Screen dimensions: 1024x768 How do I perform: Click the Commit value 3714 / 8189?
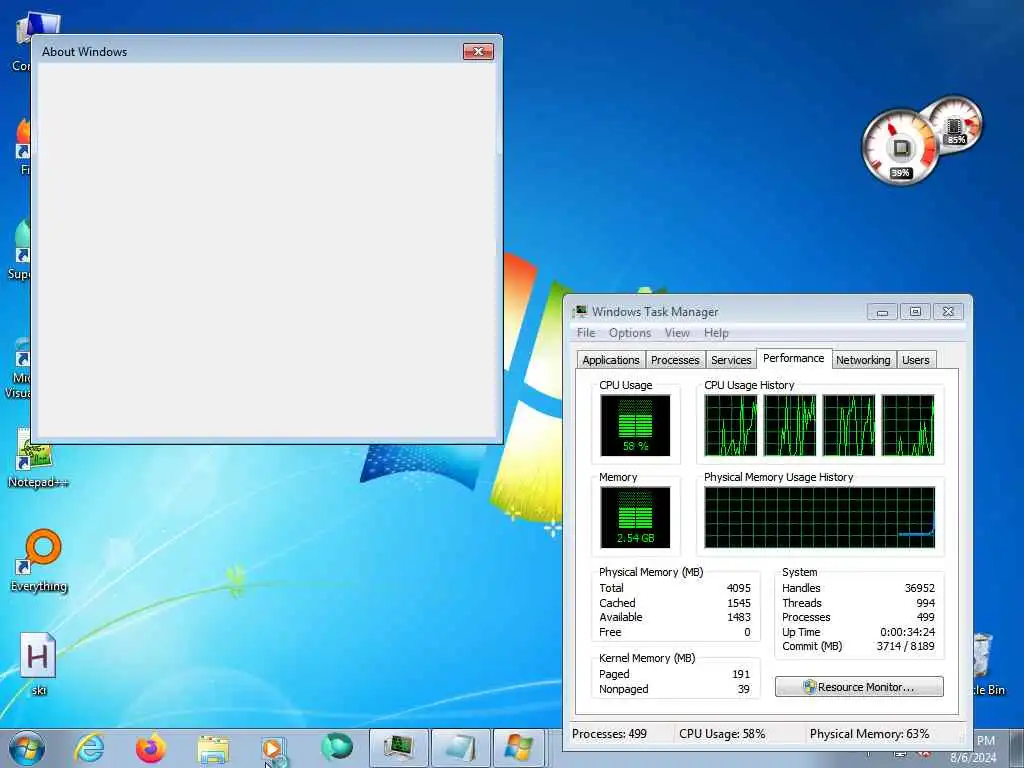(905, 647)
